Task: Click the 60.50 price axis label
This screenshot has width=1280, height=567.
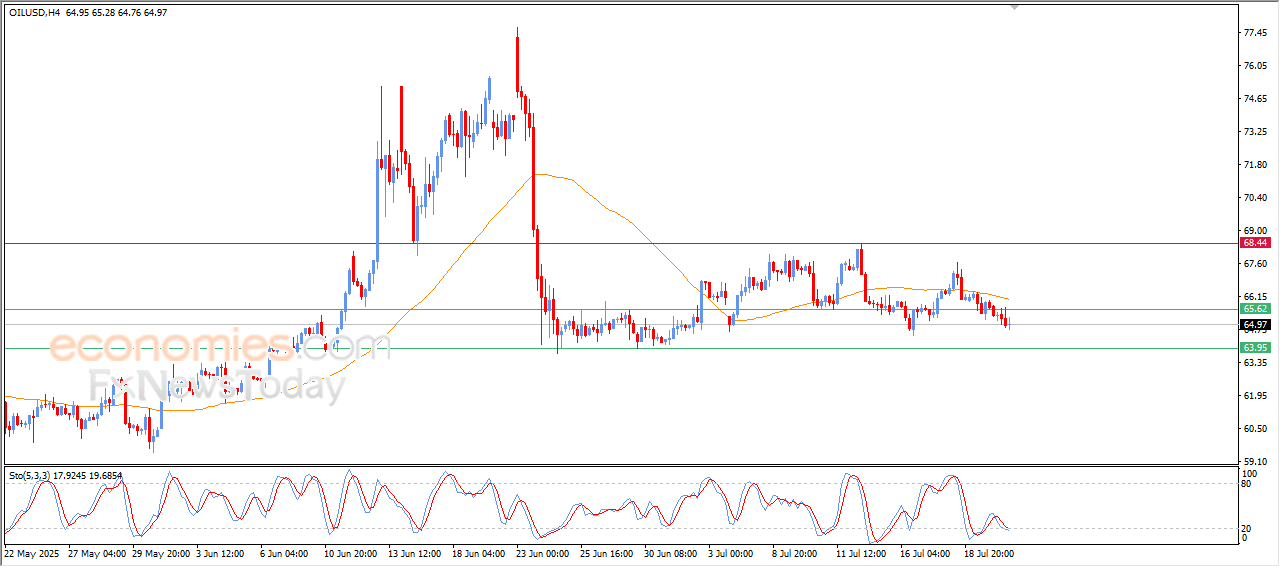Action: click(x=1255, y=429)
